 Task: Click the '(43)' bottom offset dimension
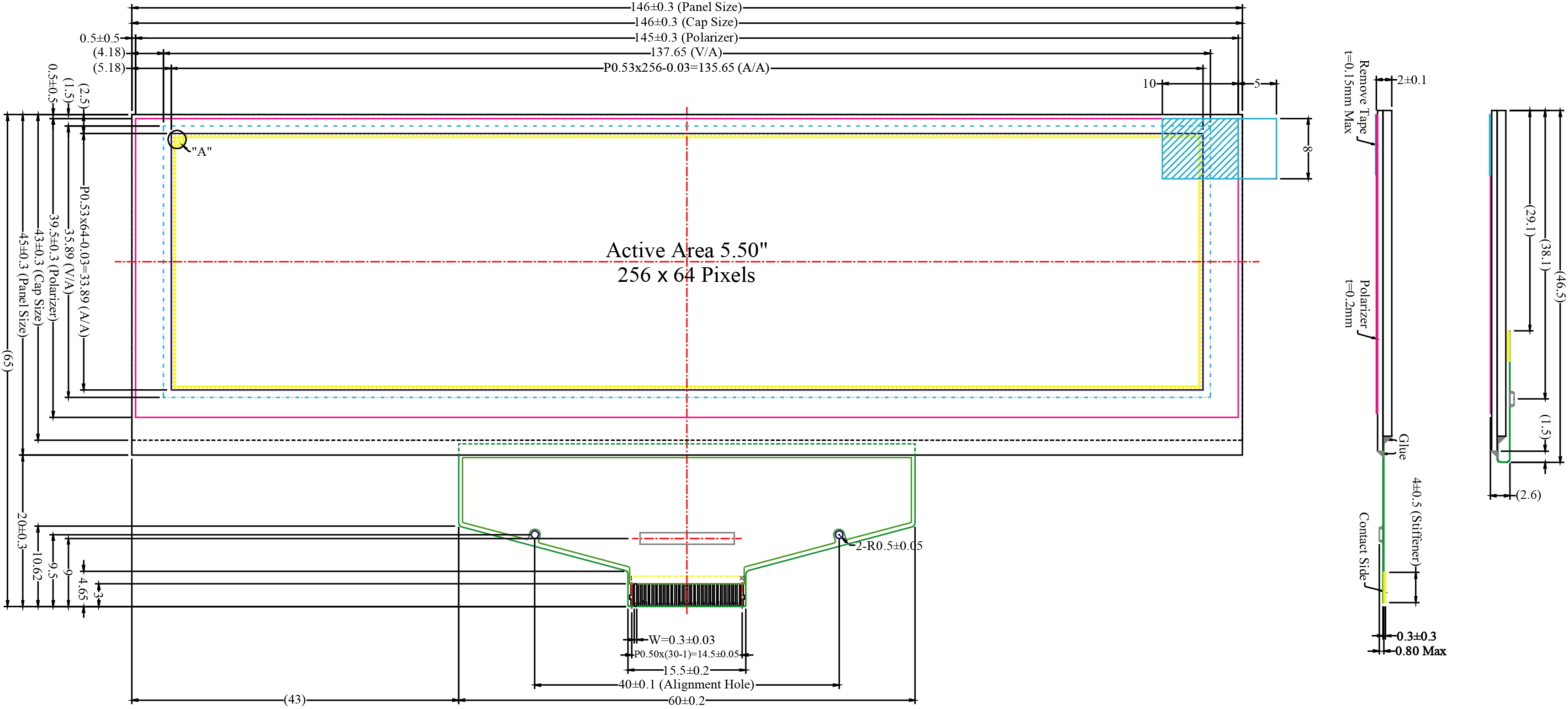point(295,700)
